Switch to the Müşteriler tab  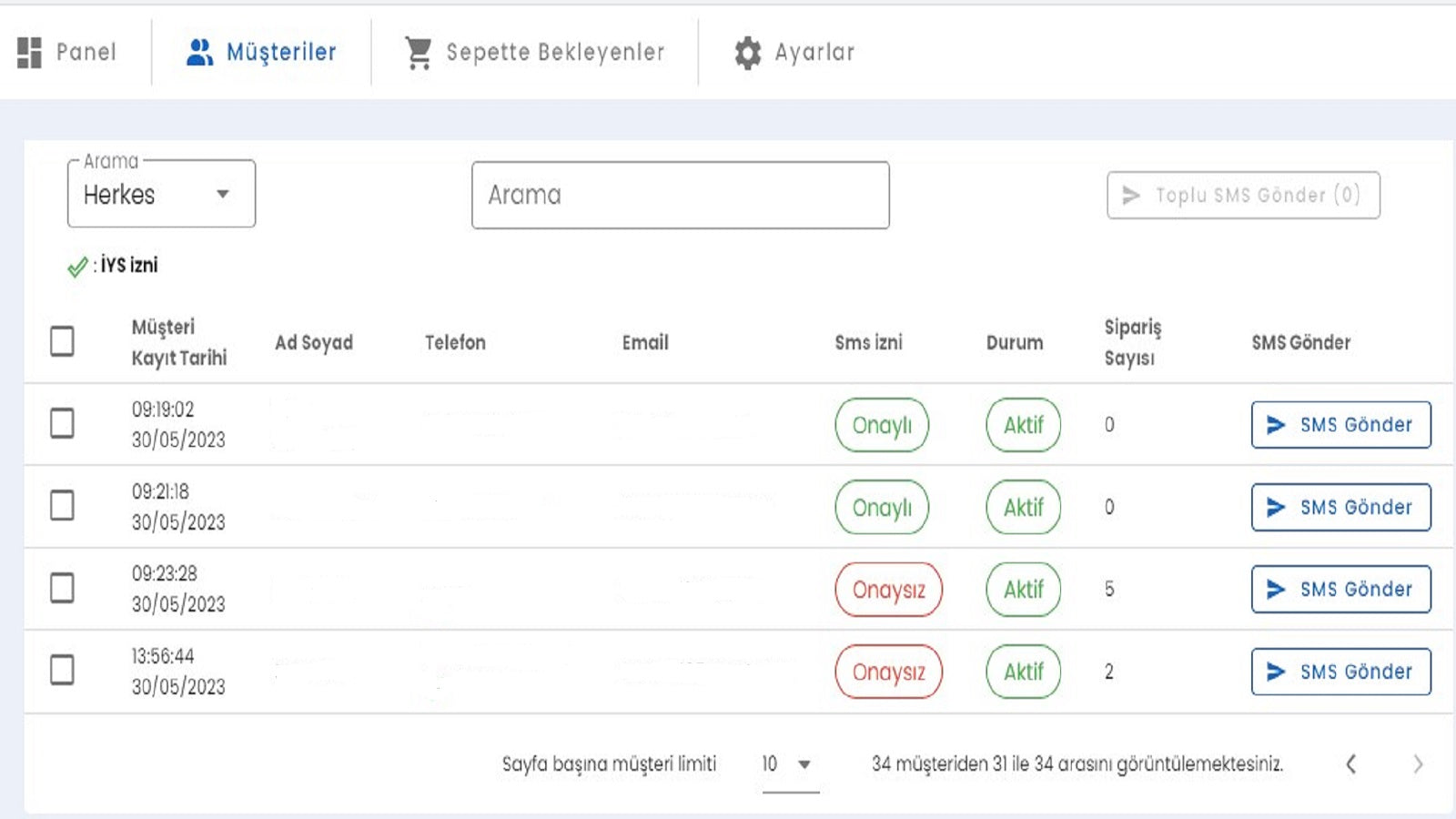pyautogui.click(x=261, y=52)
